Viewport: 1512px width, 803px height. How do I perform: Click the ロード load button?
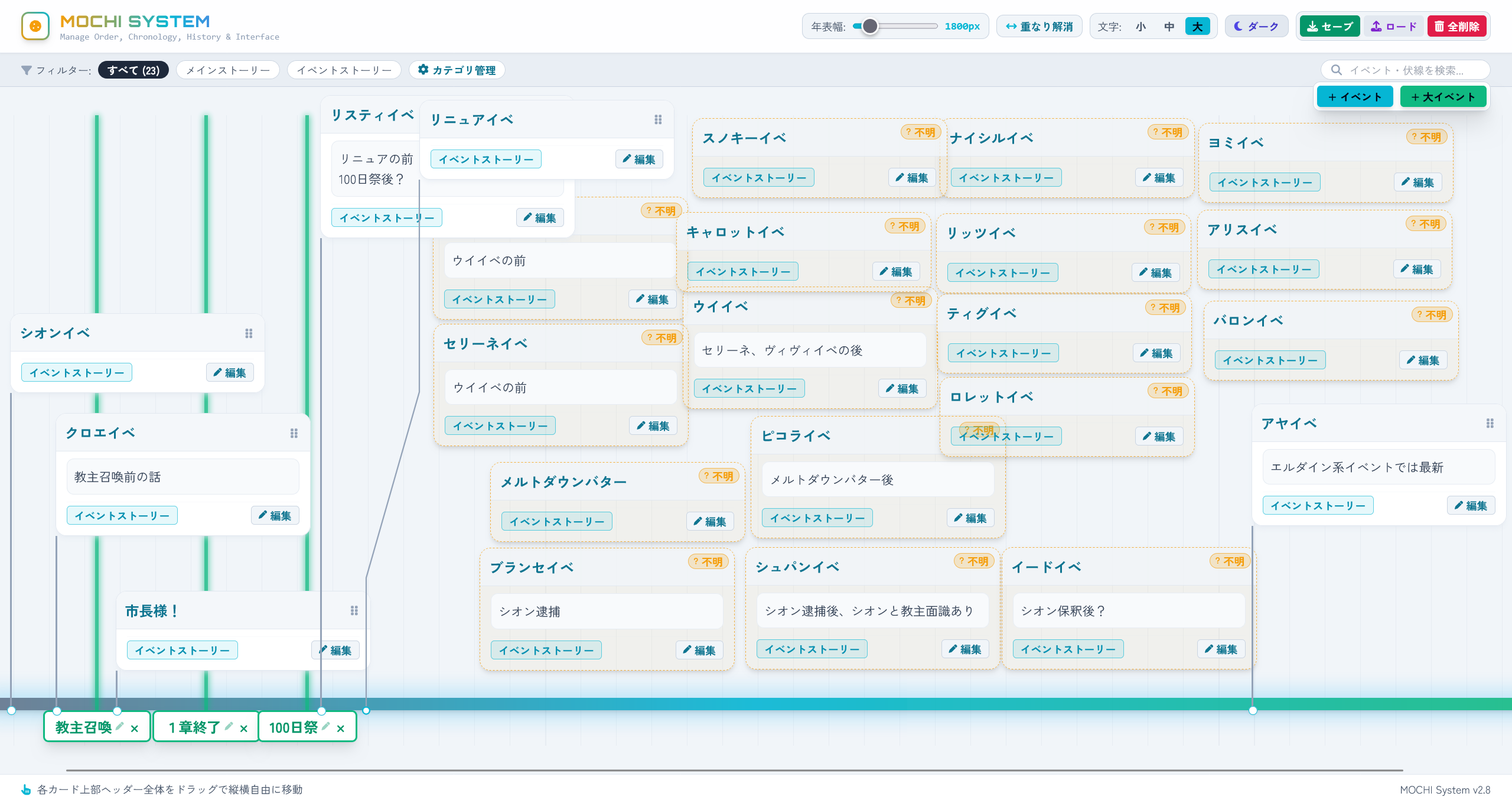(1394, 27)
